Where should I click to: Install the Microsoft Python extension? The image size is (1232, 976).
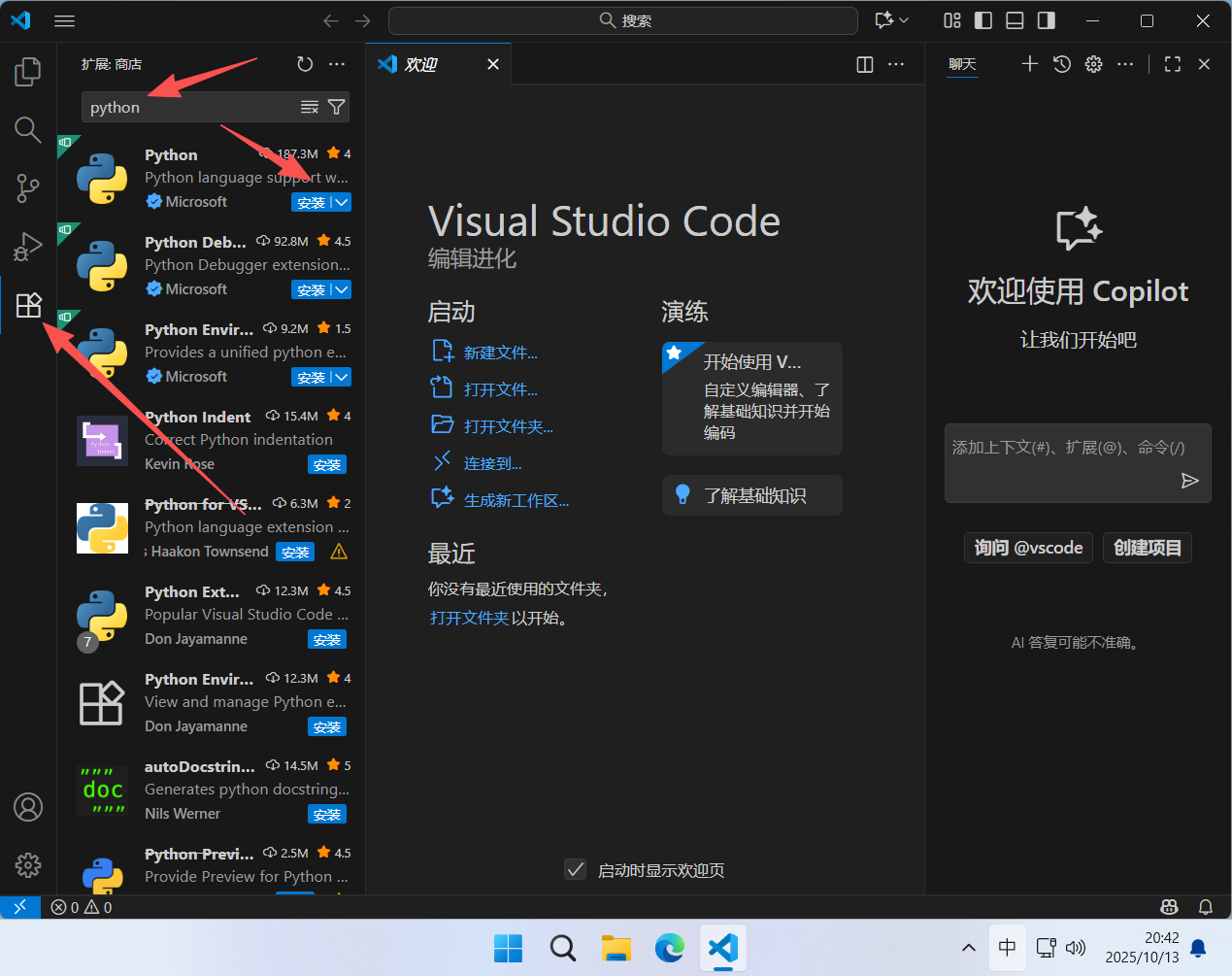(311, 202)
